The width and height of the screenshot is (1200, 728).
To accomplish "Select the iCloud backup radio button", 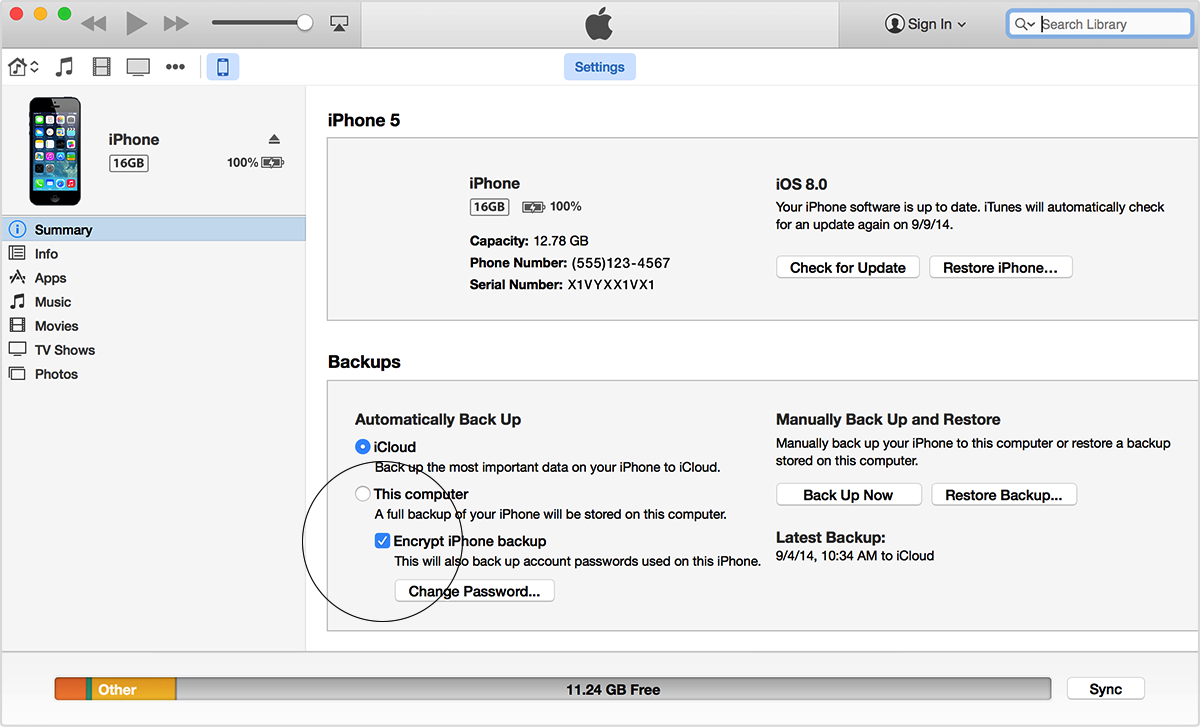I will pos(363,447).
